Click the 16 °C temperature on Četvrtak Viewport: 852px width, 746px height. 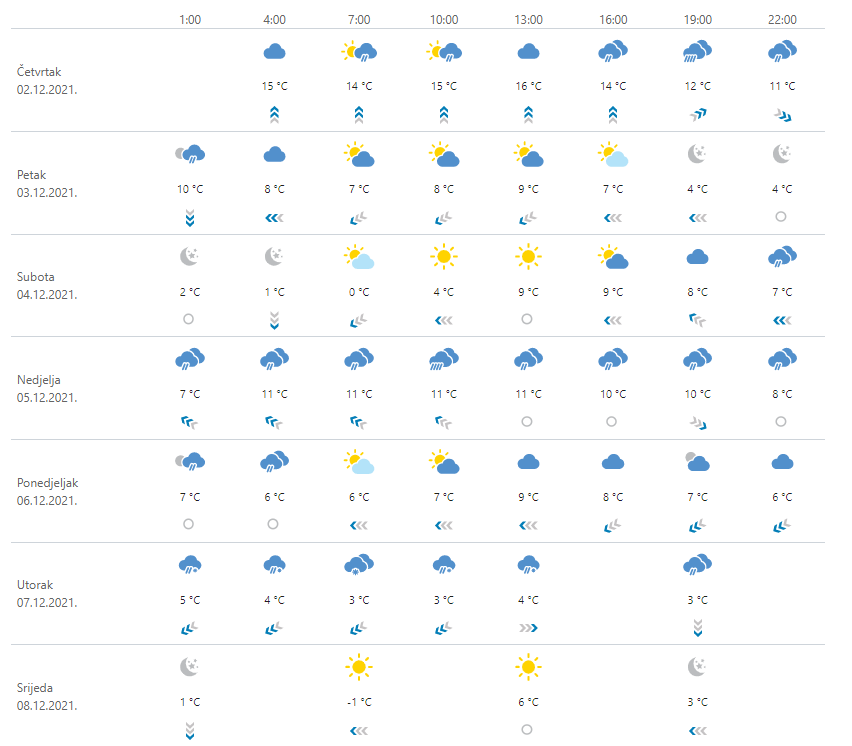[x=528, y=87]
